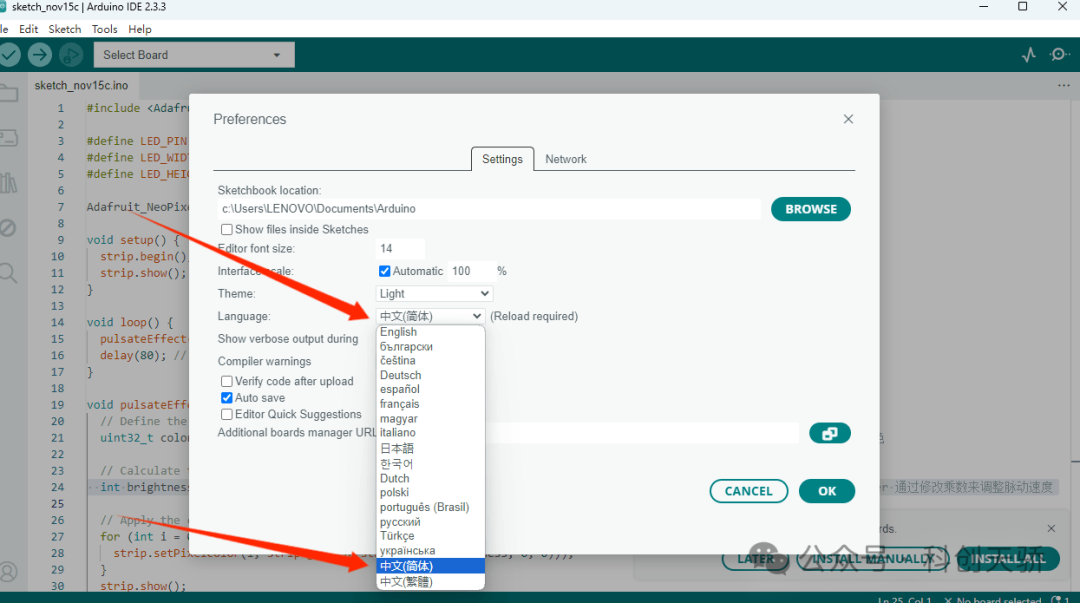Choose English from language list
The height and width of the screenshot is (603, 1080).
point(430,332)
